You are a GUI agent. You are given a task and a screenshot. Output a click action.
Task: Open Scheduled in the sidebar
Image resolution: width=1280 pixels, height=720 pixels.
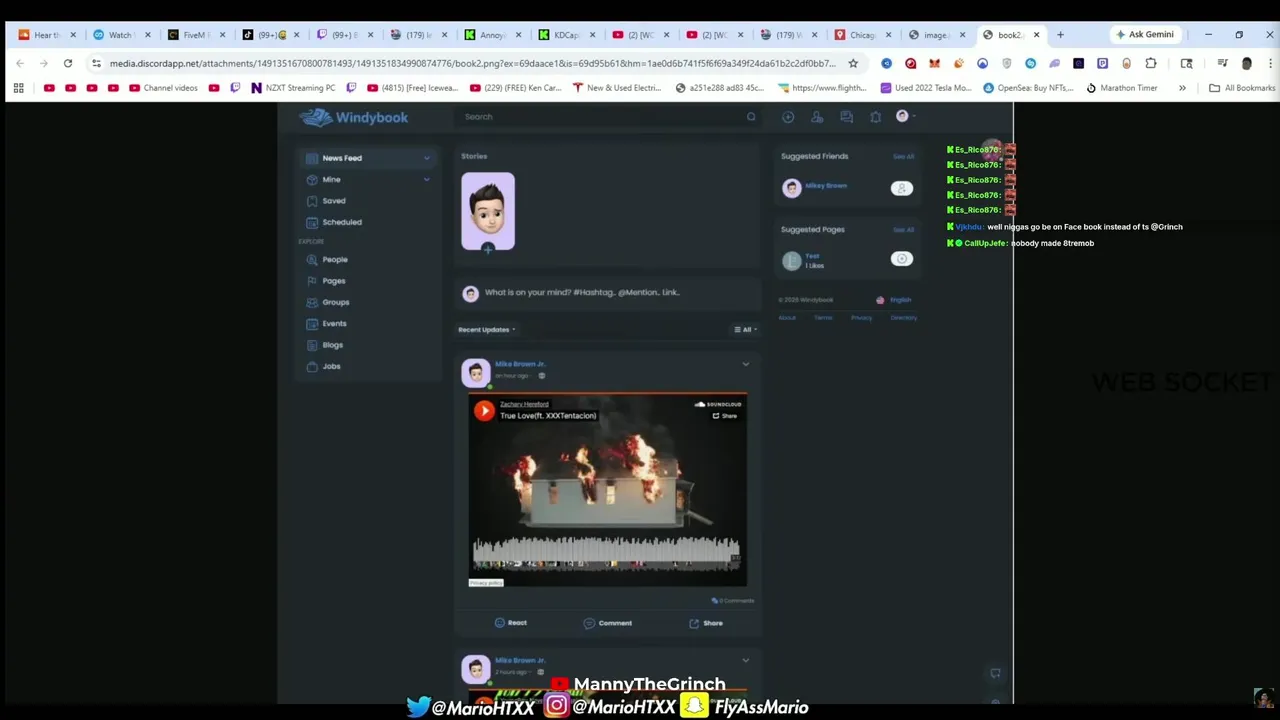coord(342,222)
